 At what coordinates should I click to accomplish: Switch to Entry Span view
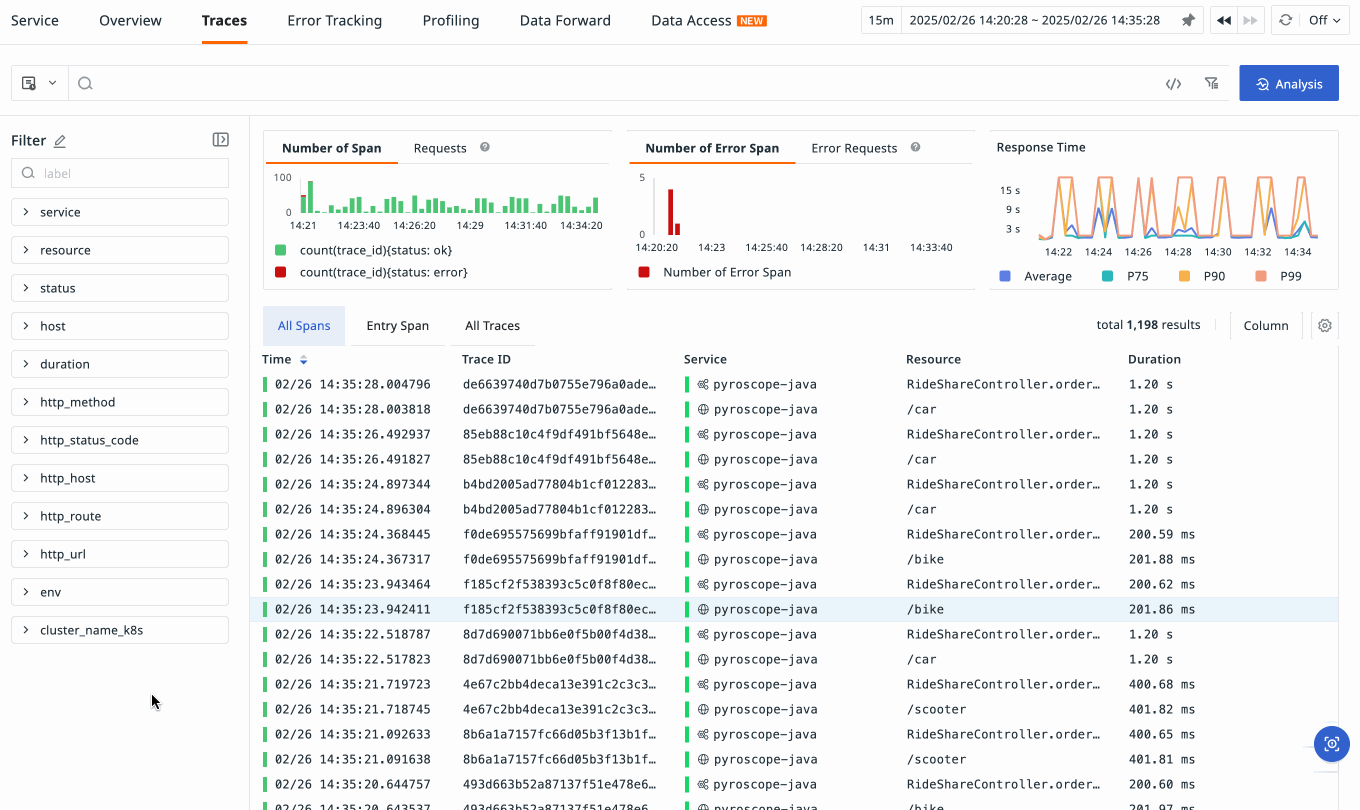coord(397,326)
